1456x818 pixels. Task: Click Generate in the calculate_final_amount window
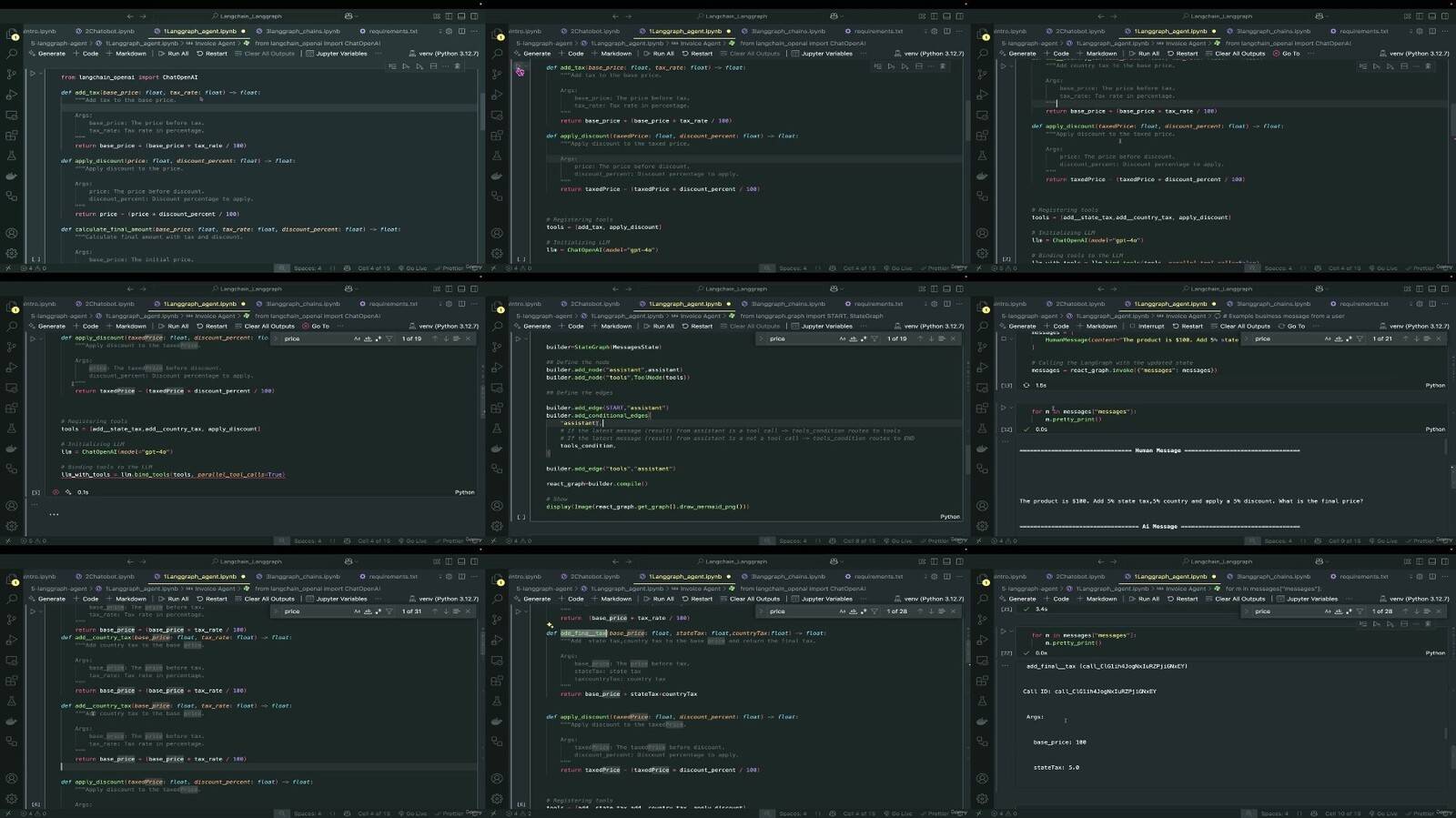pyautogui.click(x=47, y=54)
